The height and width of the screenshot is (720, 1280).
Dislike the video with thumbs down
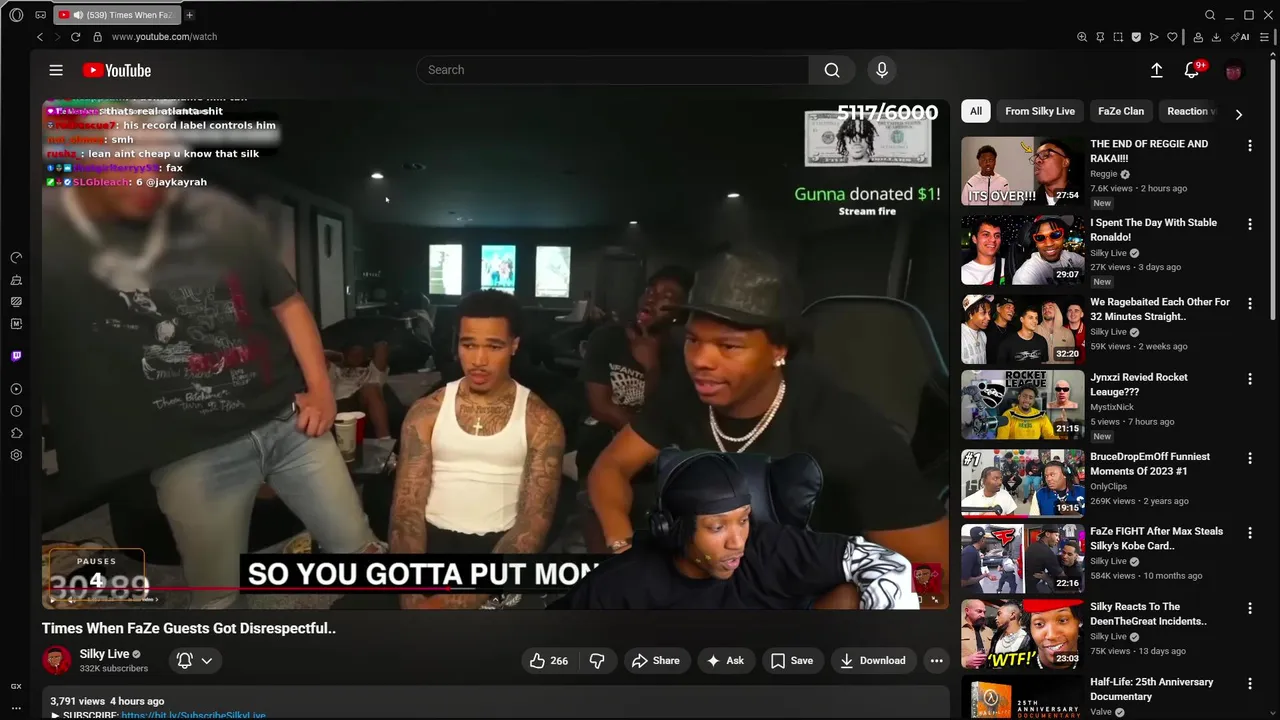tap(597, 660)
